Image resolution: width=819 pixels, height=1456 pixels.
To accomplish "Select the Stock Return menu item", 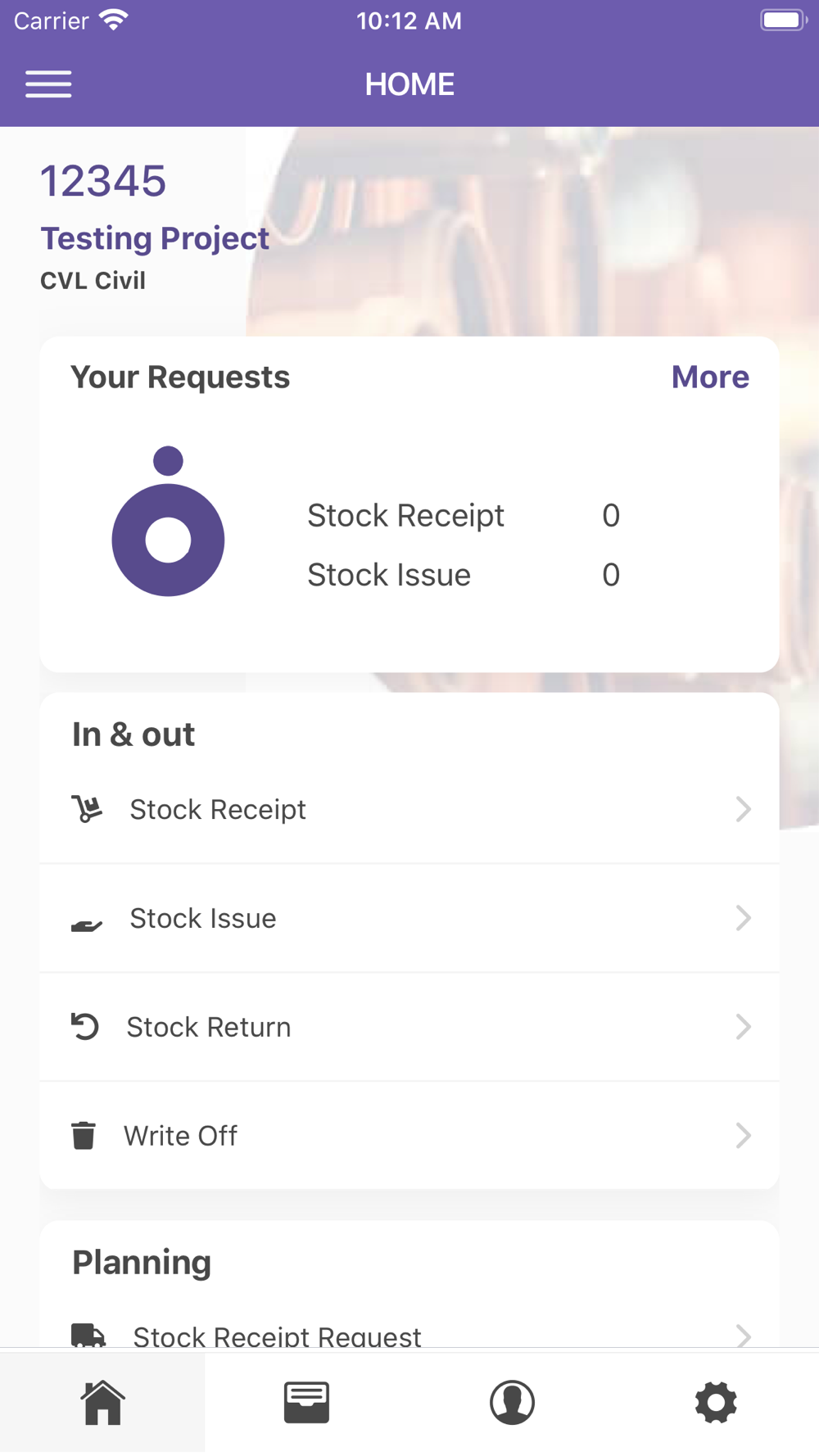I will click(x=409, y=1027).
